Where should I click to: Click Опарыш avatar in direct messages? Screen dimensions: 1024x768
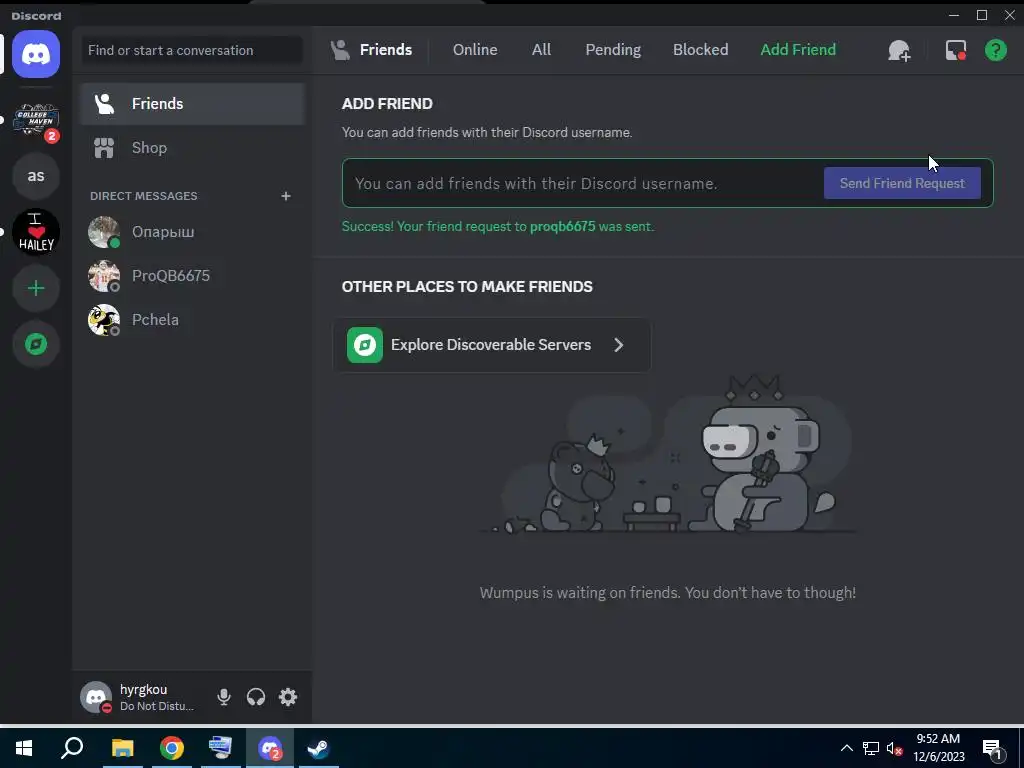(x=104, y=232)
